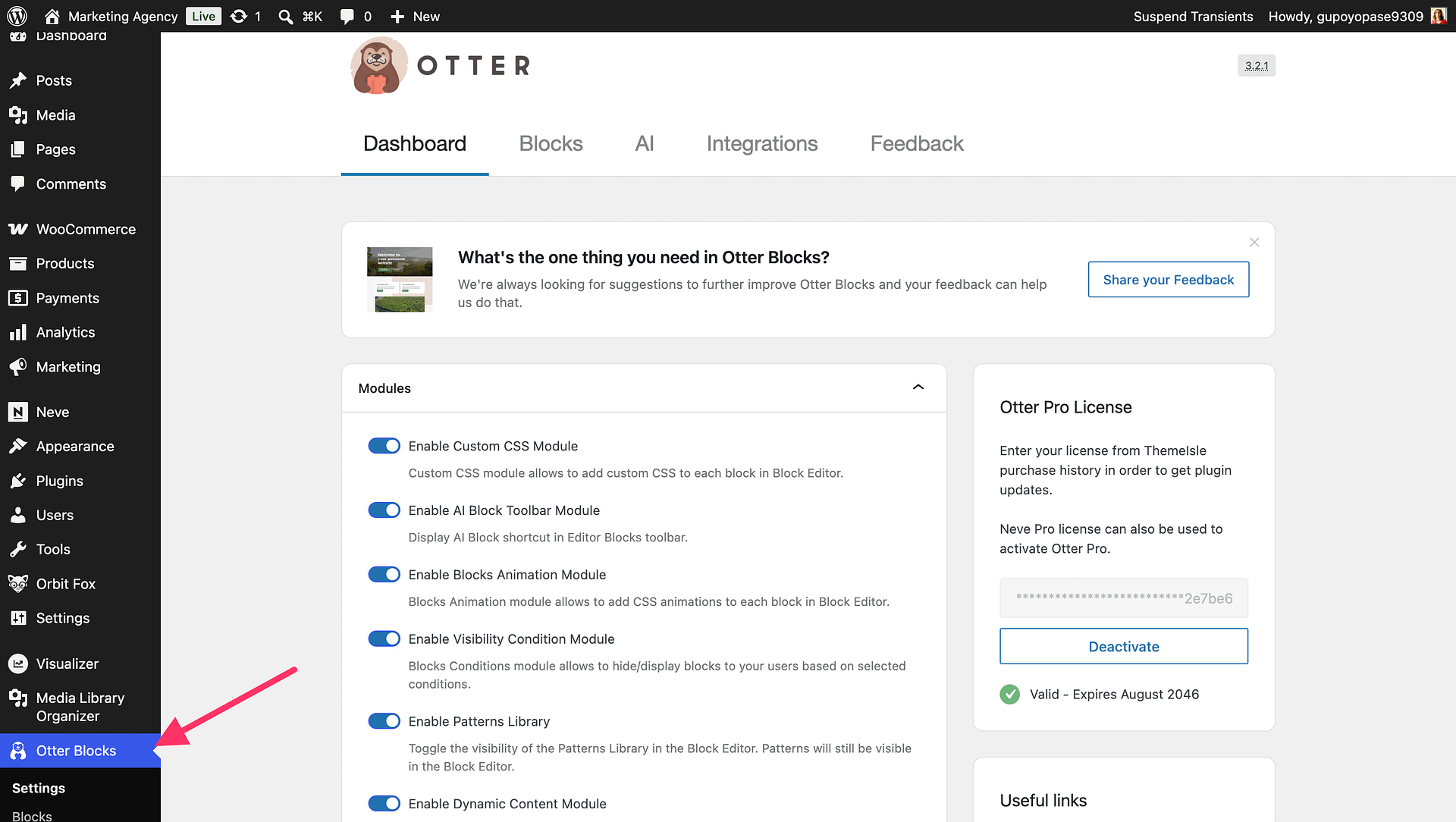This screenshot has height=822, width=1456.
Task: Click the Users person icon
Action: [x=18, y=515]
